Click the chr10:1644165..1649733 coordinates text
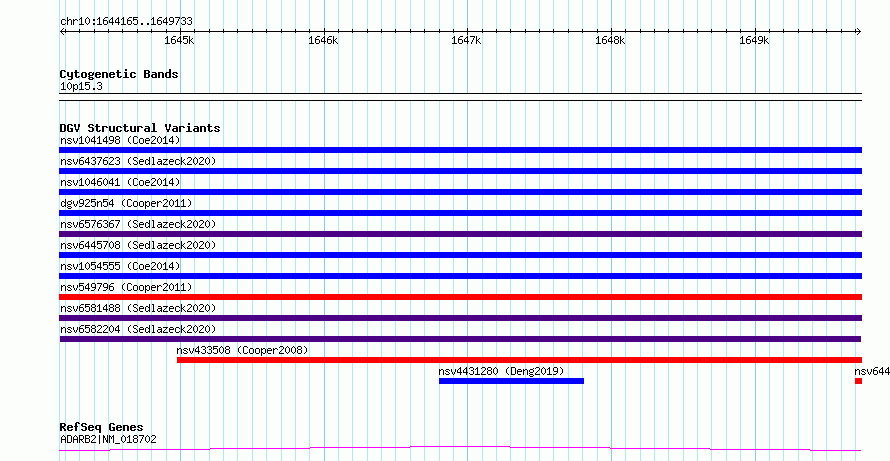890x461 pixels. pos(126,22)
